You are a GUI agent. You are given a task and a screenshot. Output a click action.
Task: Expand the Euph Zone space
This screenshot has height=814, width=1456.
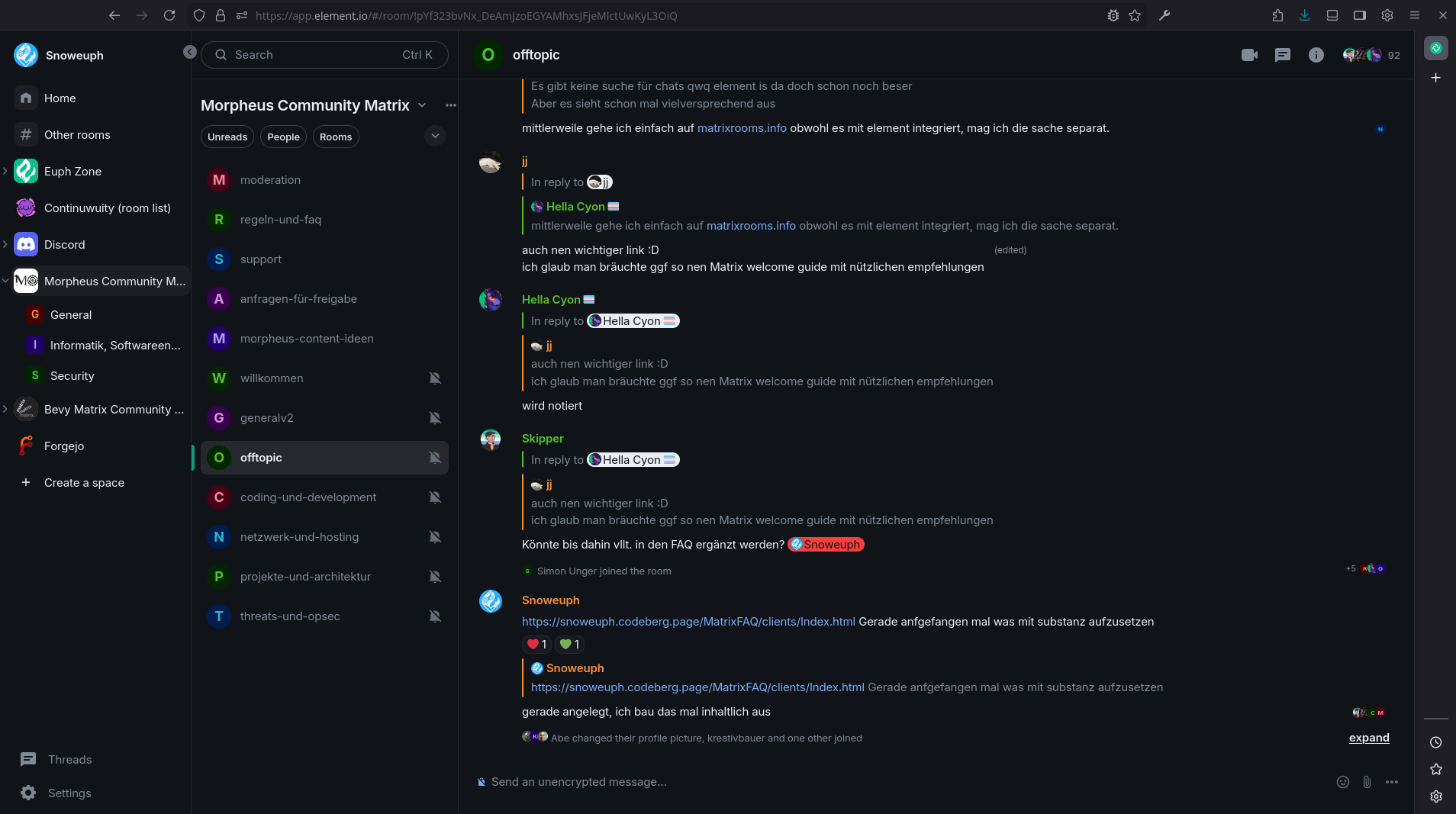5,171
